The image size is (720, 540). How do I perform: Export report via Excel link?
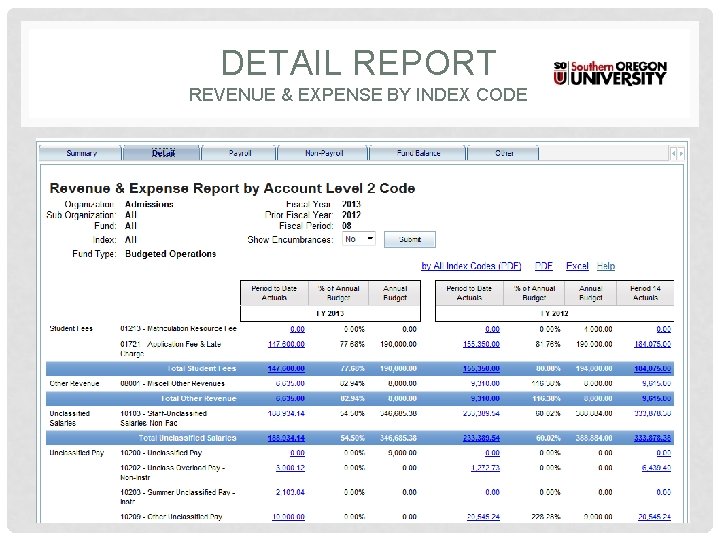pyautogui.click(x=577, y=266)
